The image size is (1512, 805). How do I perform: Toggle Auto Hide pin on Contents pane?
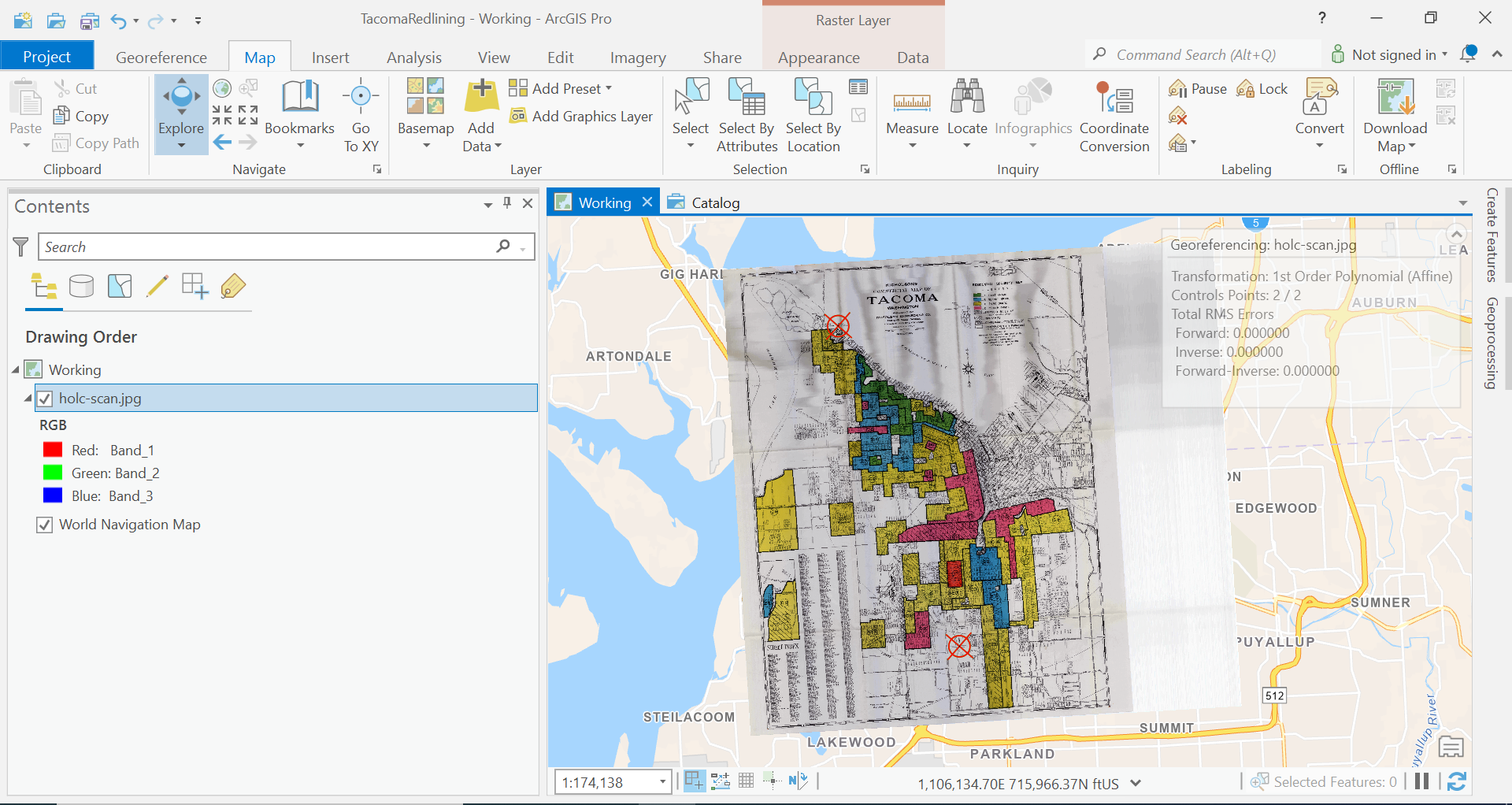point(507,203)
